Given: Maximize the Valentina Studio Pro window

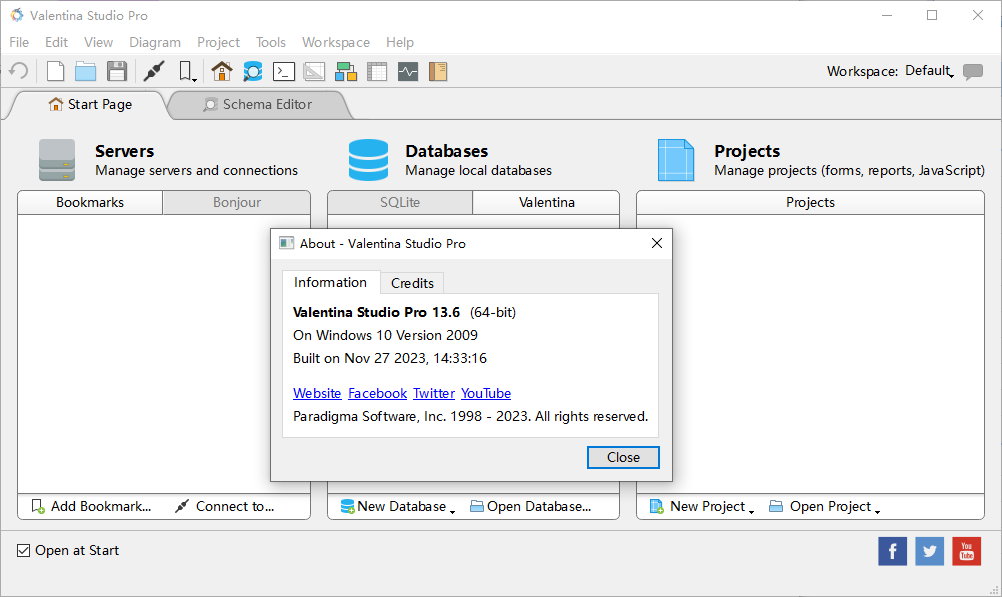Looking at the screenshot, I should coord(932,15).
